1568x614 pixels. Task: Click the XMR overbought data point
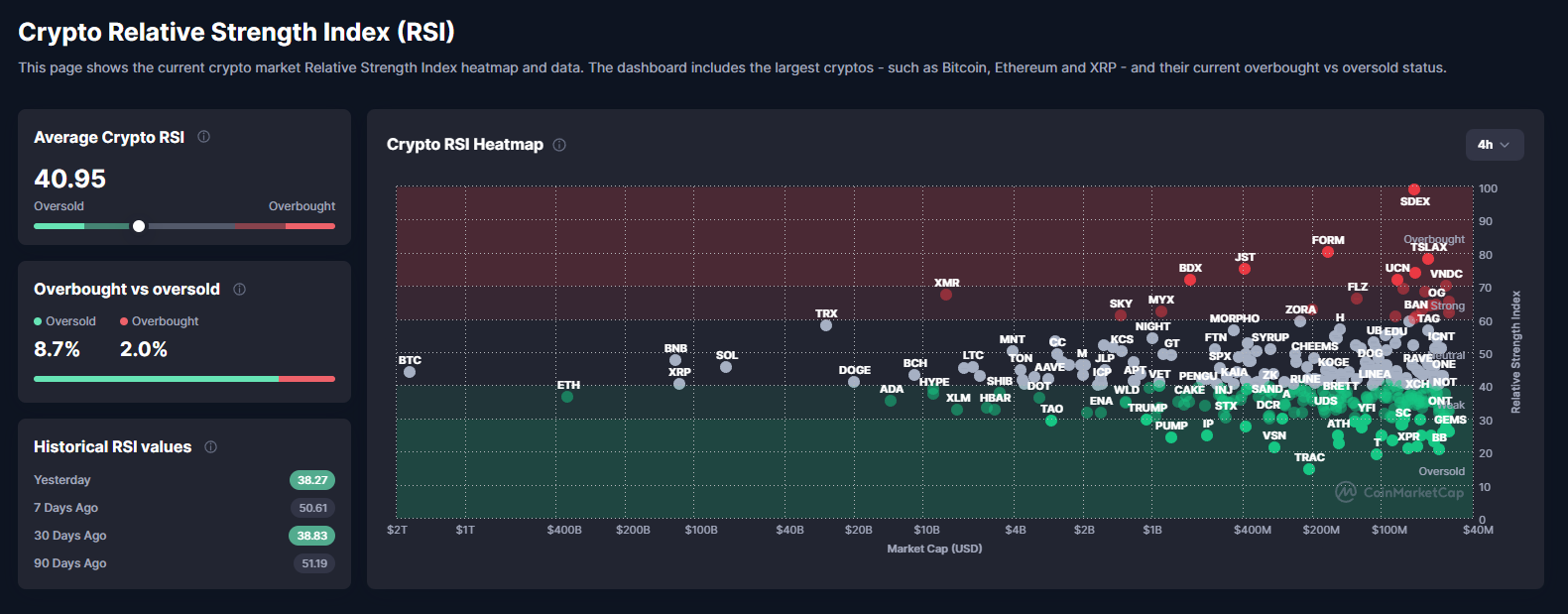[x=946, y=295]
